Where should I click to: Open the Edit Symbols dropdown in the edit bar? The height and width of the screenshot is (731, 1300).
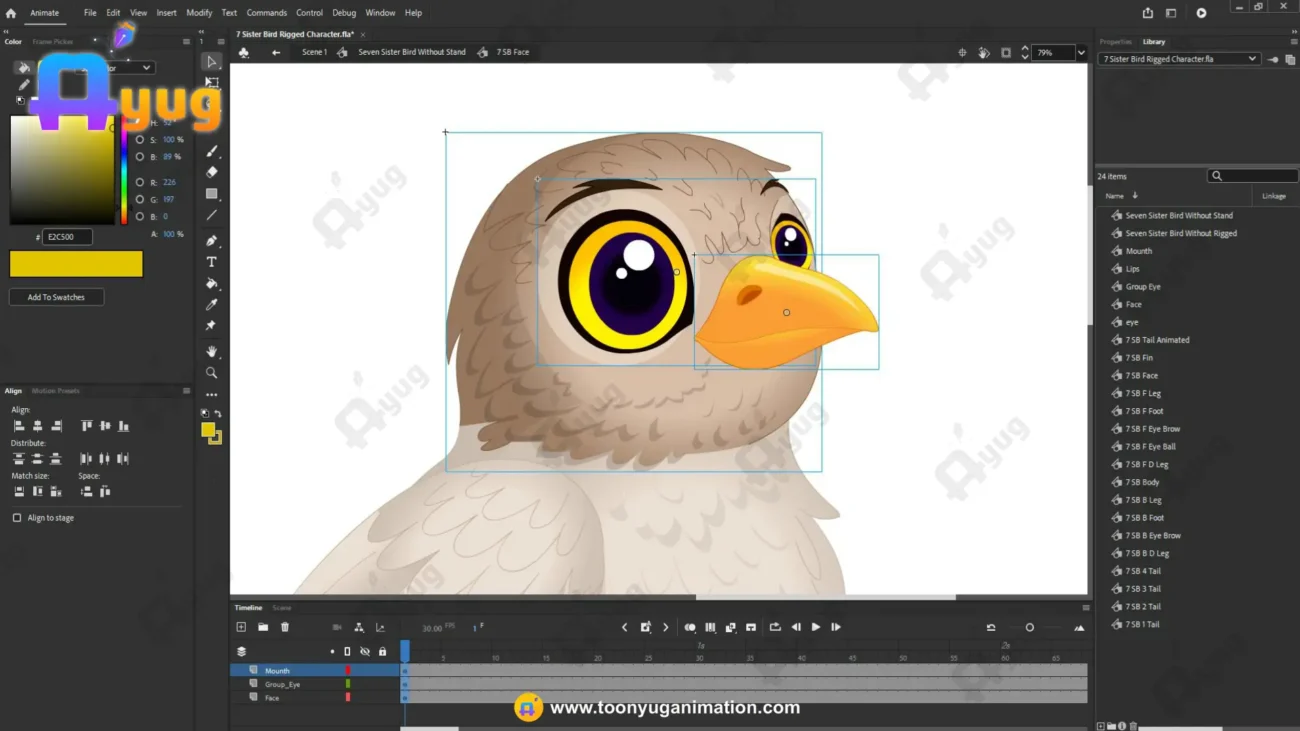(243, 52)
